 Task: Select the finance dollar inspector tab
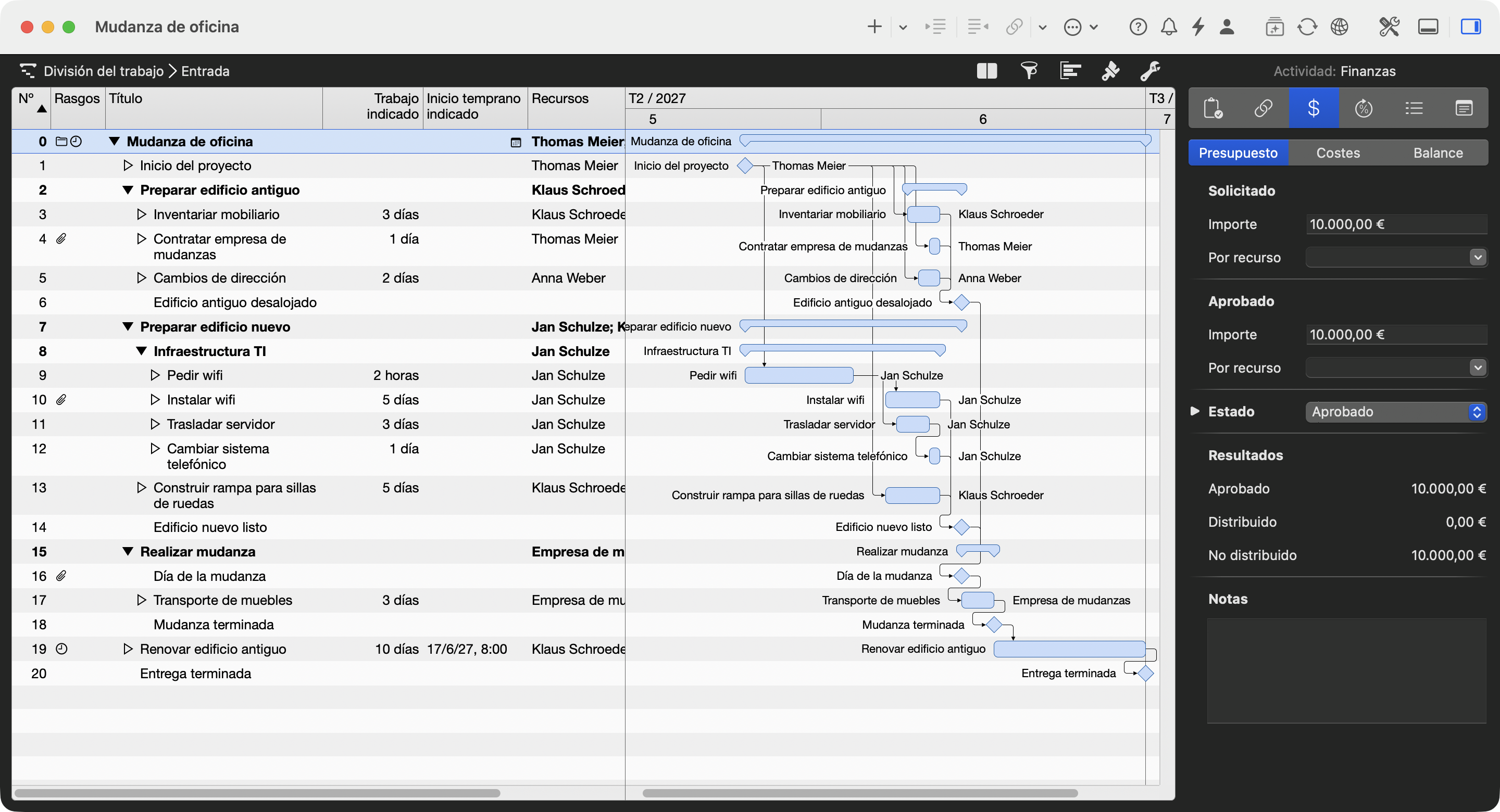click(1314, 108)
